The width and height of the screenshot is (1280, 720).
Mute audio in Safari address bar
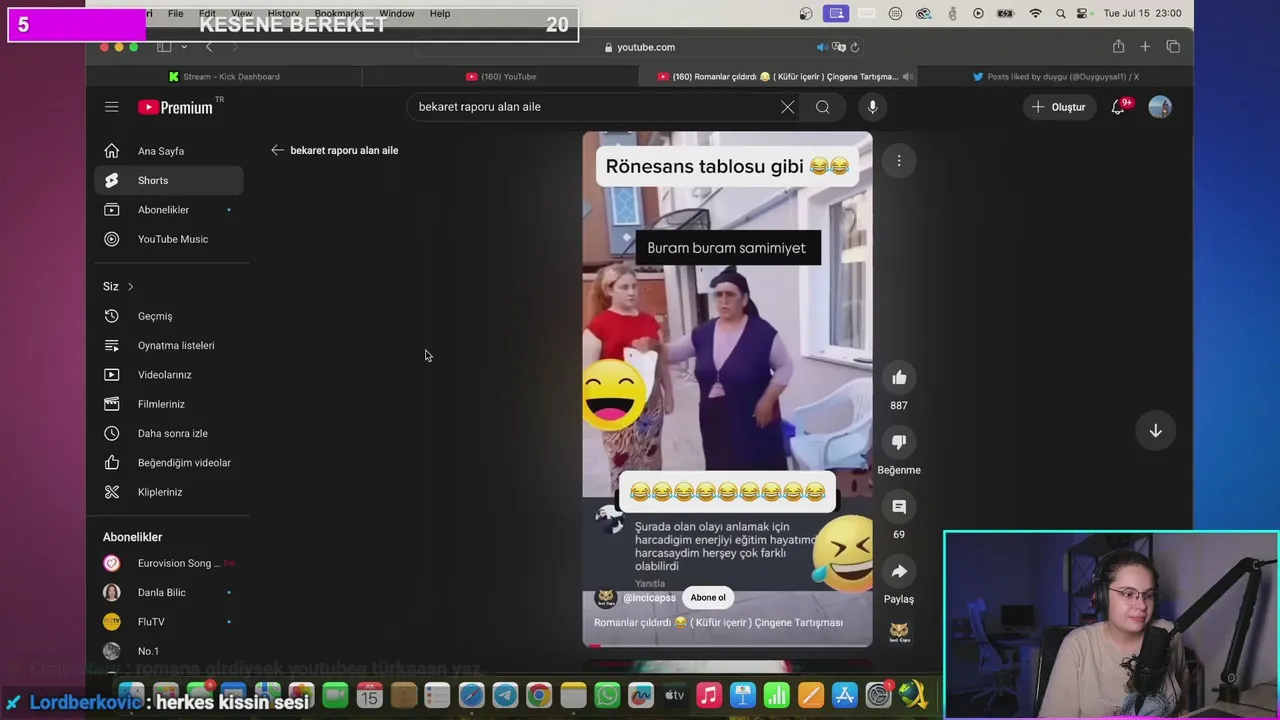tap(821, 47)
